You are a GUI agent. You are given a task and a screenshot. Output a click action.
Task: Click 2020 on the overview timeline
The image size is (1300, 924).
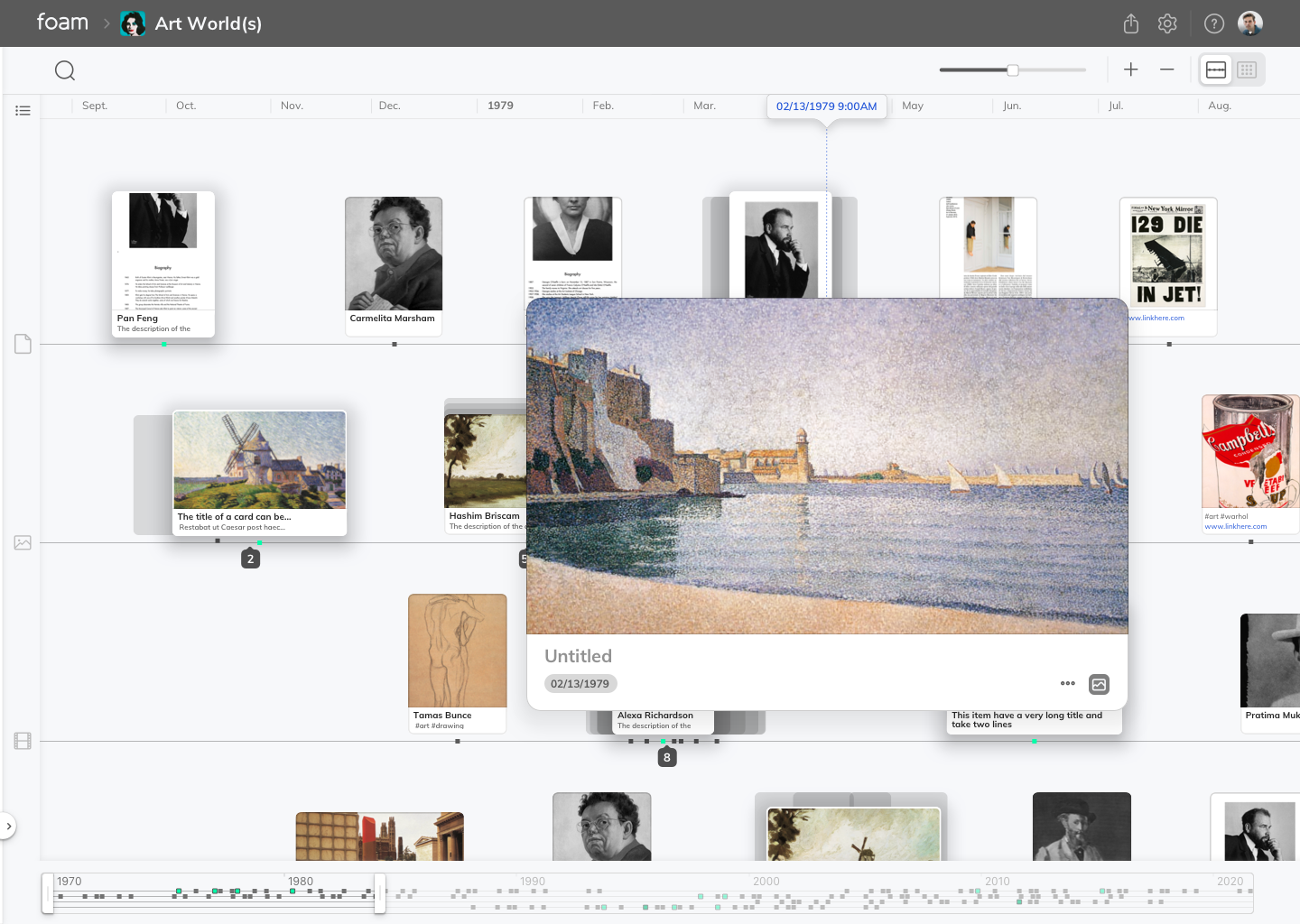coord(1230,882)
